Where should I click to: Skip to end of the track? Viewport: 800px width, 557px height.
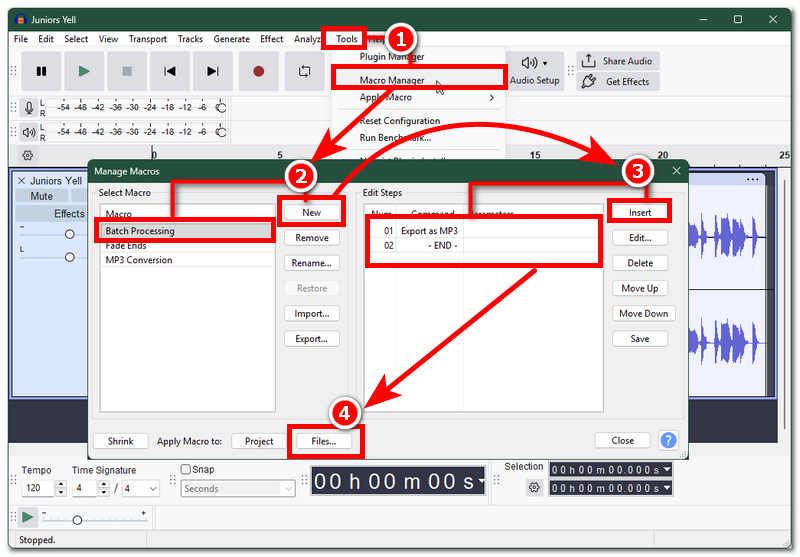(213, 71)
